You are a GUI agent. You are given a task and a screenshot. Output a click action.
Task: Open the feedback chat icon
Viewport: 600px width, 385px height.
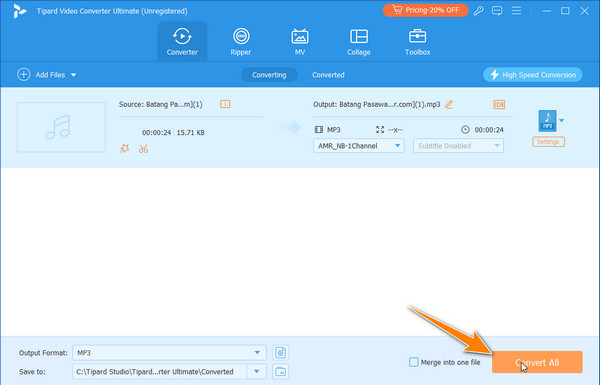coord(497,11)
